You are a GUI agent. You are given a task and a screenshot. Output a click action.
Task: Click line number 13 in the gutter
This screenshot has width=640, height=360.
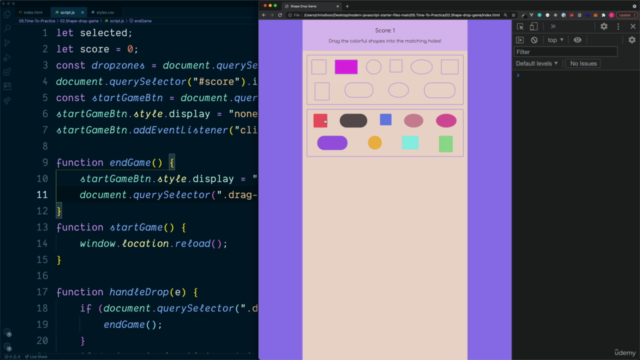coord(42,227)
